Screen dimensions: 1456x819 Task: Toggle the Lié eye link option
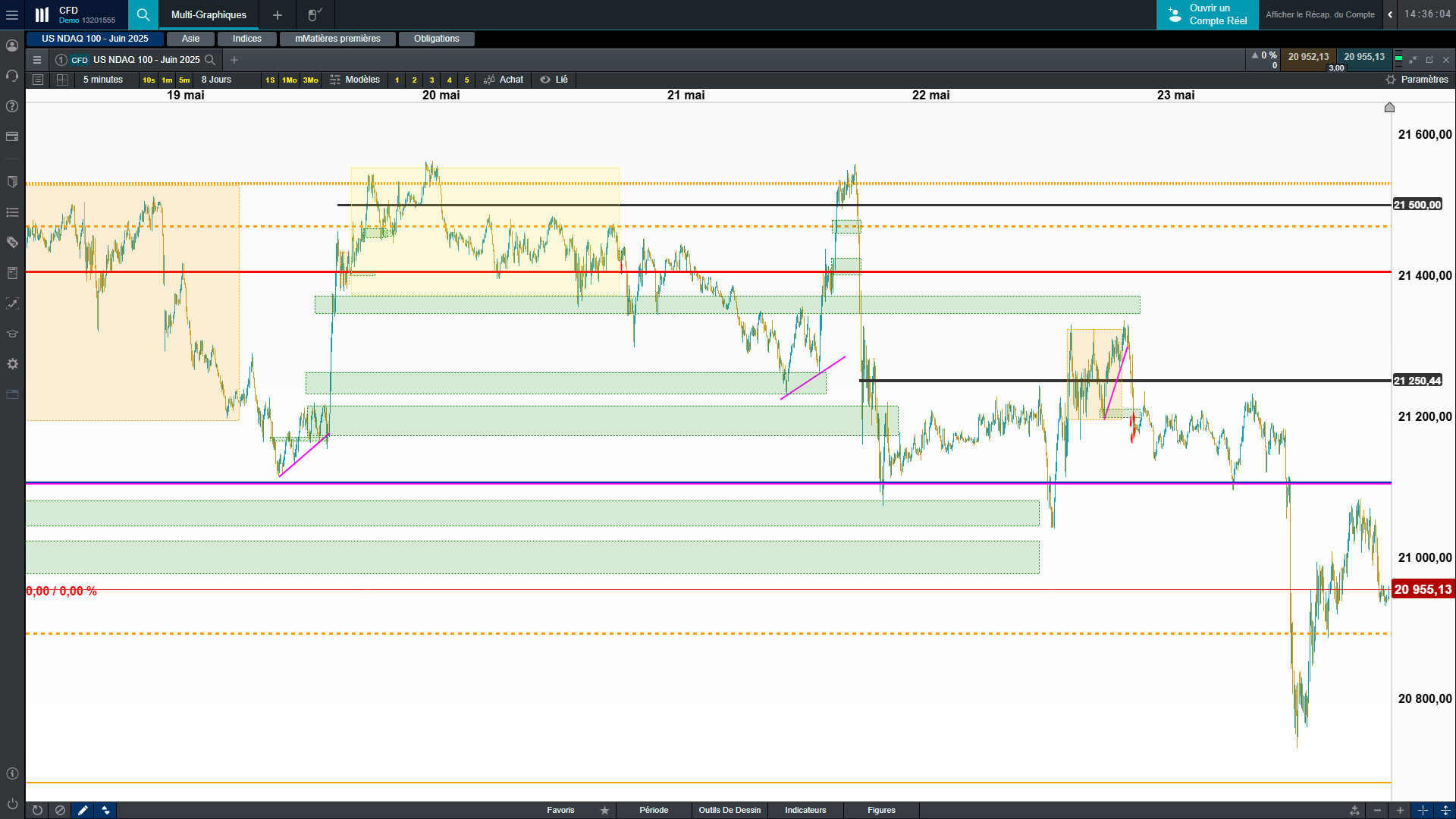554,80
